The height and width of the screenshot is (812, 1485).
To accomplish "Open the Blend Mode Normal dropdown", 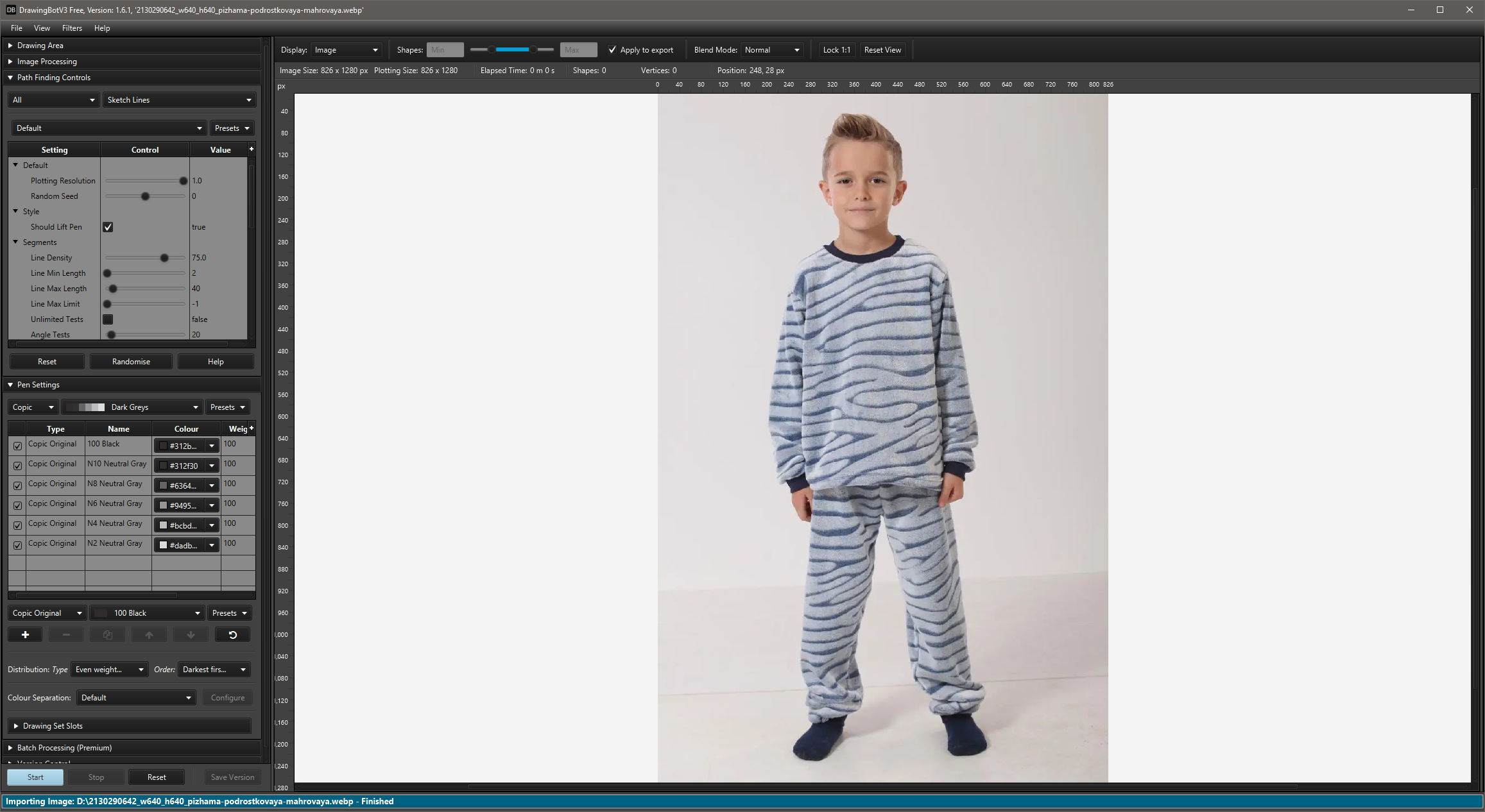I will coord(773,50).
